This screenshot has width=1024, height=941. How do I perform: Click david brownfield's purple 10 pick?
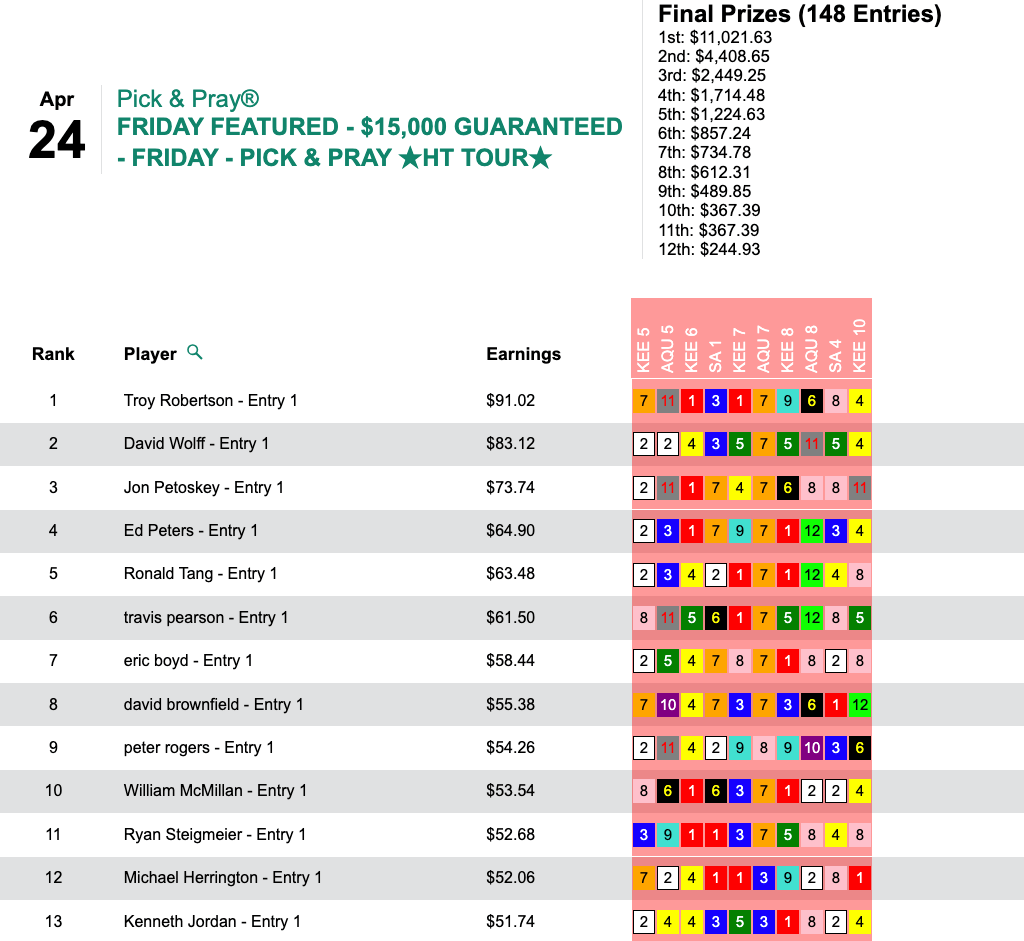[668, 705]
